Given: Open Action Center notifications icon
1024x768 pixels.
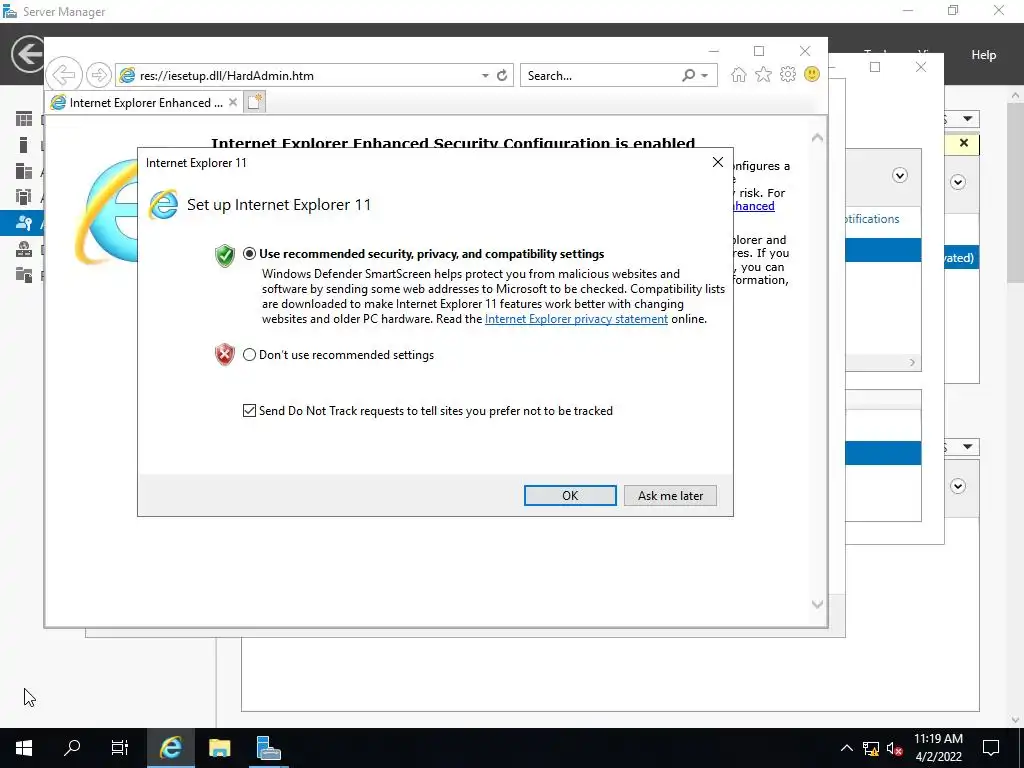Looking at the screenshot, I should pos(991,748).
